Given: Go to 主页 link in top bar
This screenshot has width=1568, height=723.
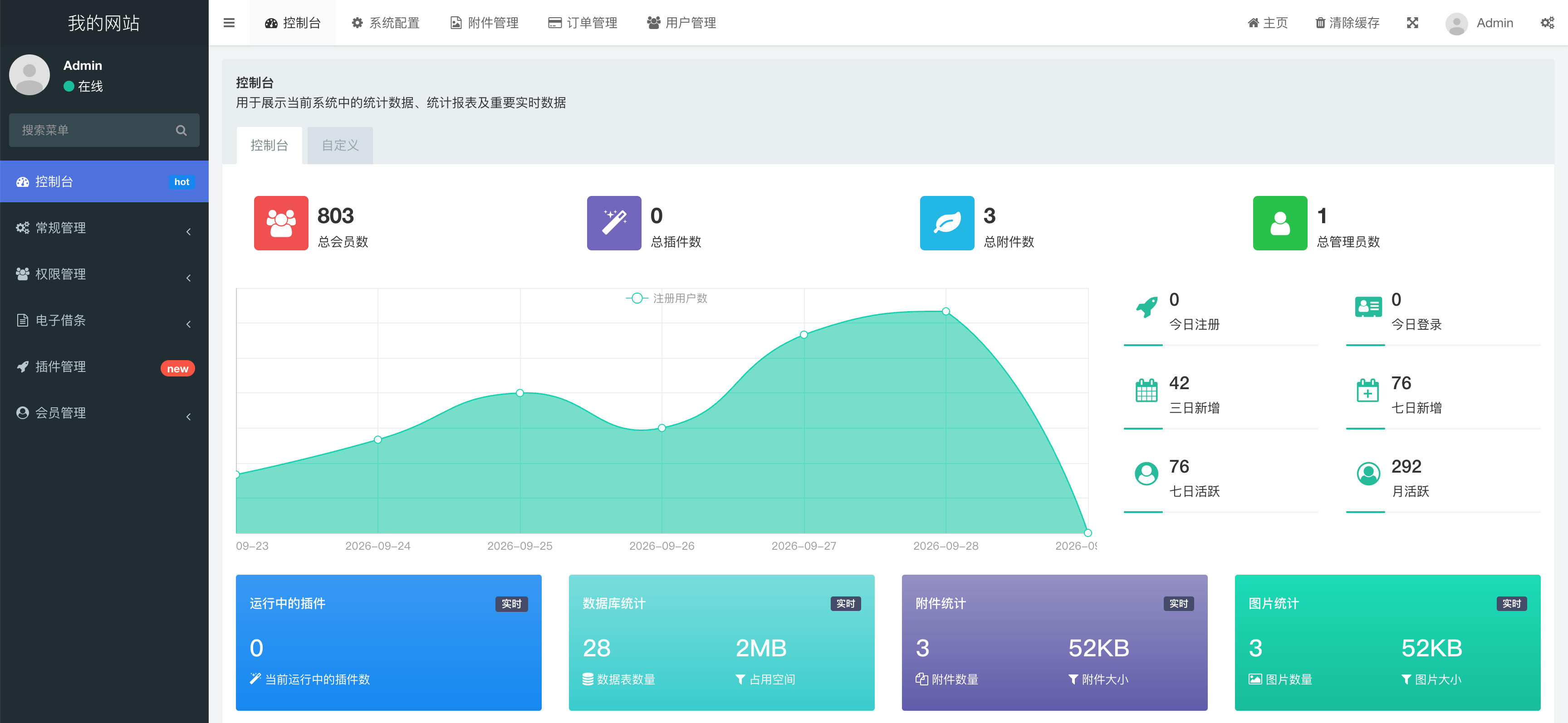Looking at the screenshot, I should (x=1268, y=23).
